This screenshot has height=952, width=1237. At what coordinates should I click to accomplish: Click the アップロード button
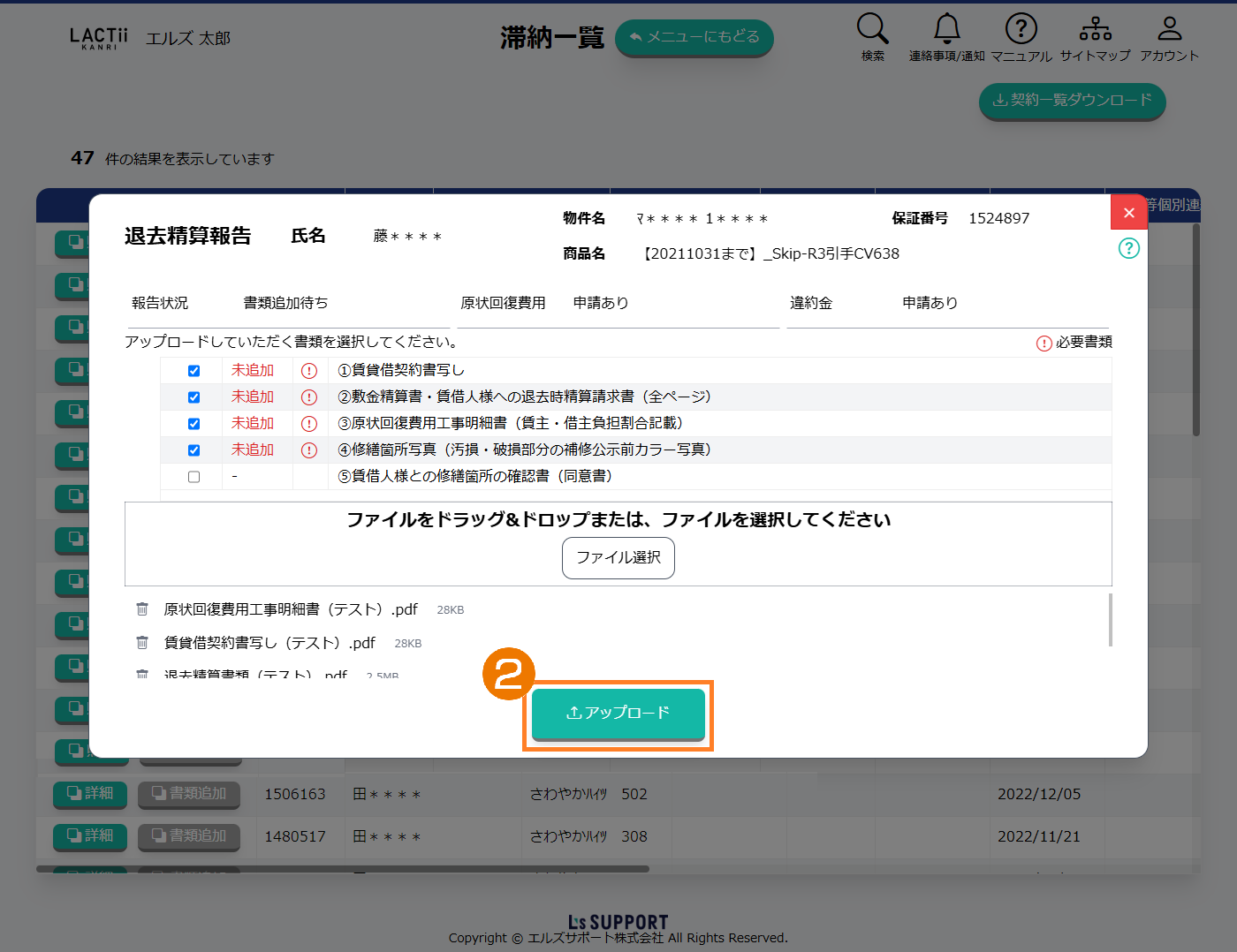618,714
